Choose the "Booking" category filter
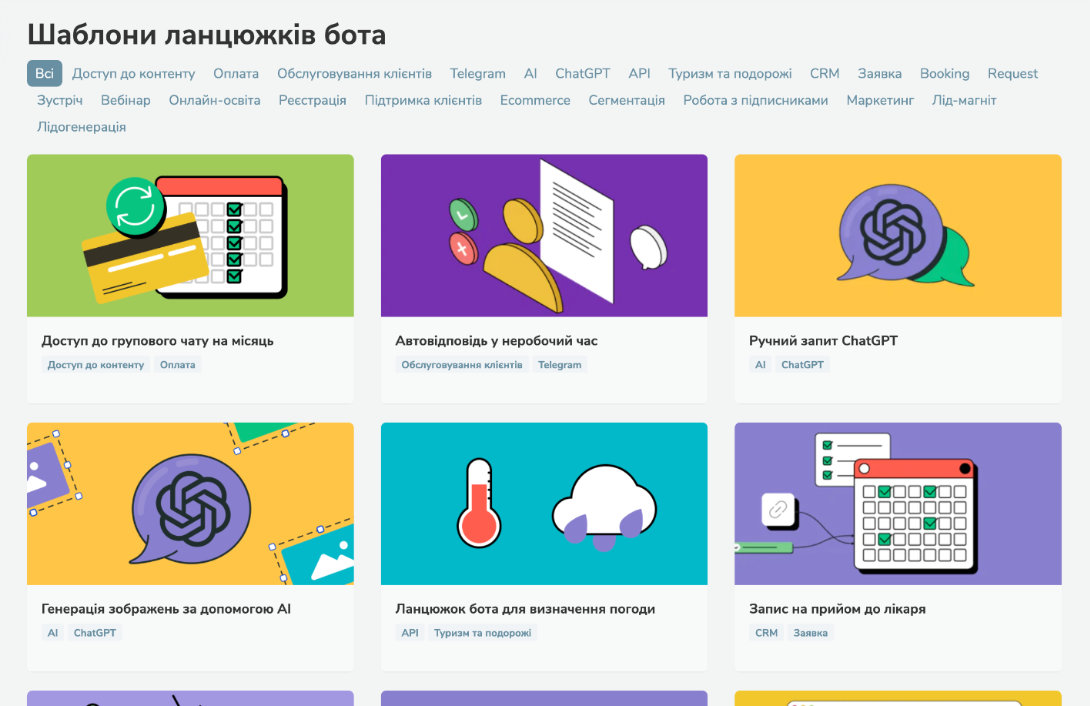Image resolution: width=1090 pixels, height=706 pixels. (944, 73)
